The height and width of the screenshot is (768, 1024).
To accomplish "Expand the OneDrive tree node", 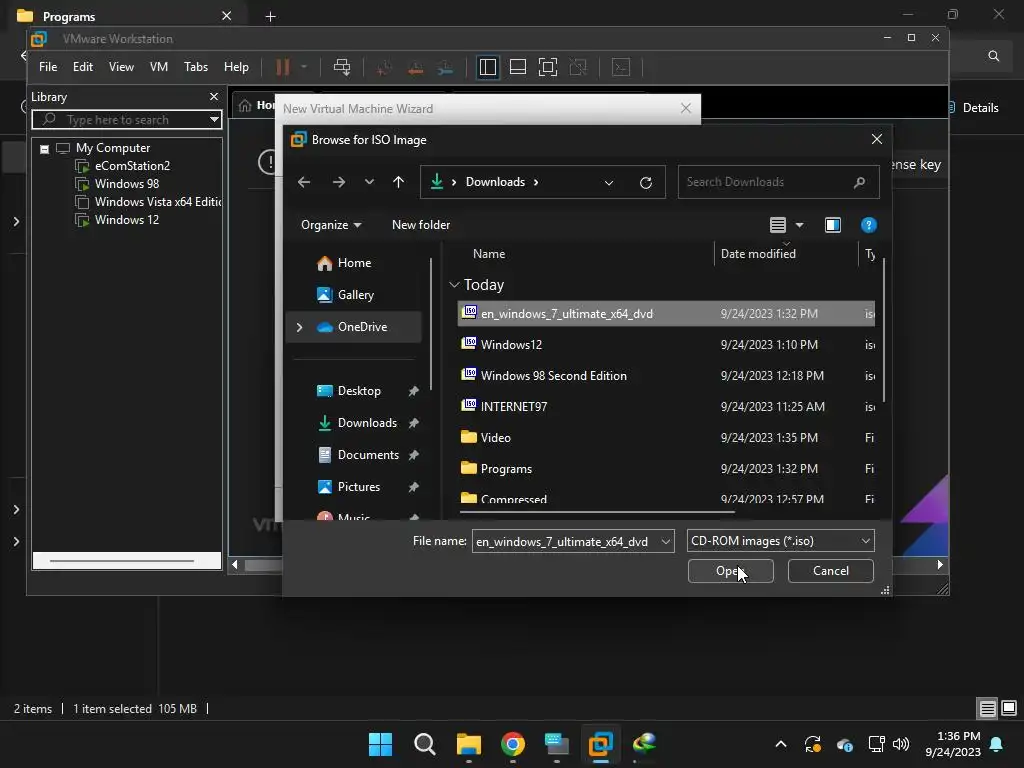I will [x=299, y=327].
